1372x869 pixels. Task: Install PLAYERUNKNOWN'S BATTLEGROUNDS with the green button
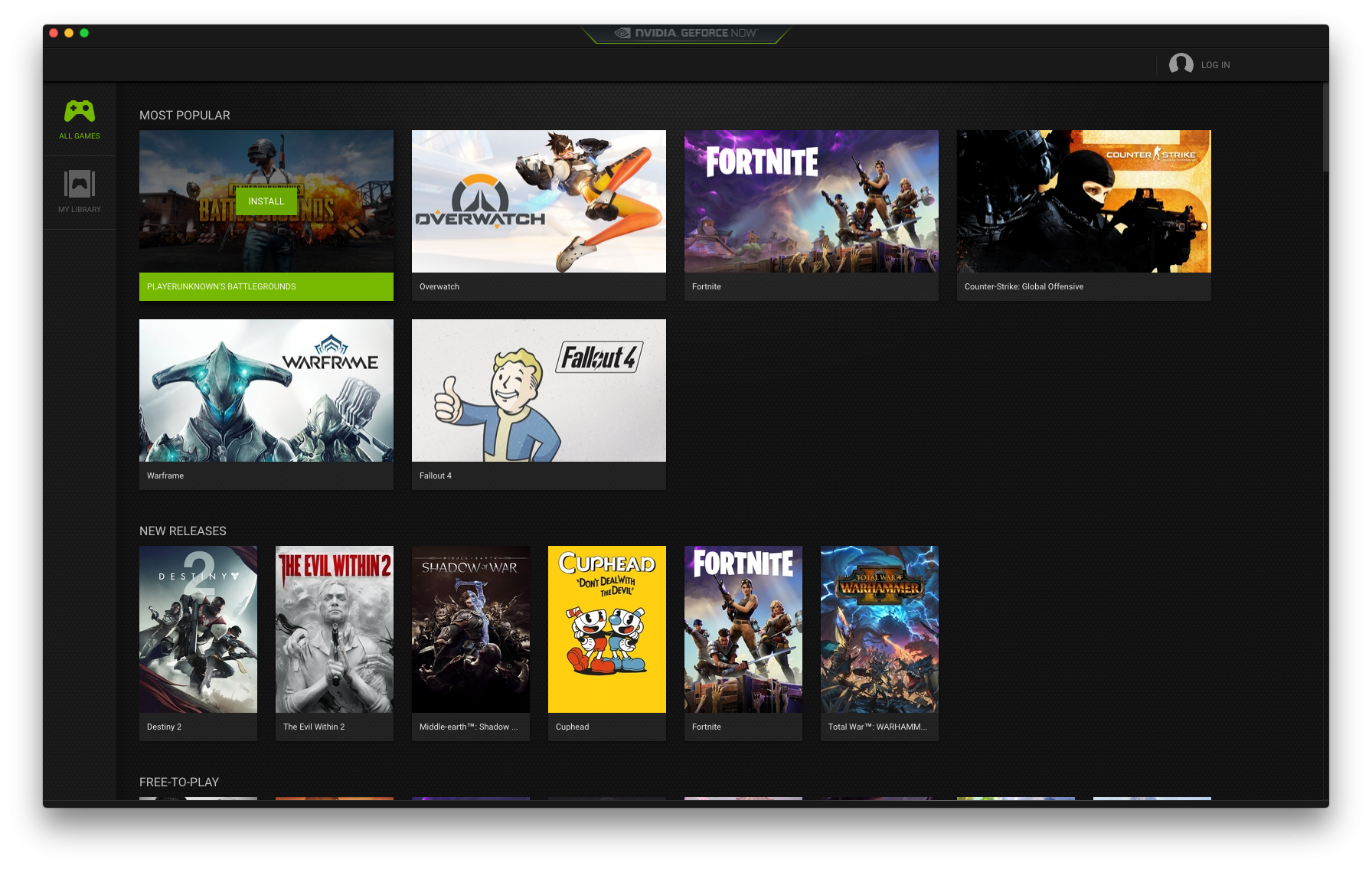[x=266, y=201]
